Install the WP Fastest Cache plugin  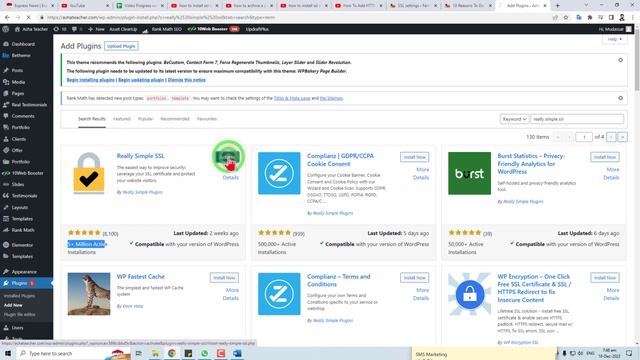click(x=224, y=278)
